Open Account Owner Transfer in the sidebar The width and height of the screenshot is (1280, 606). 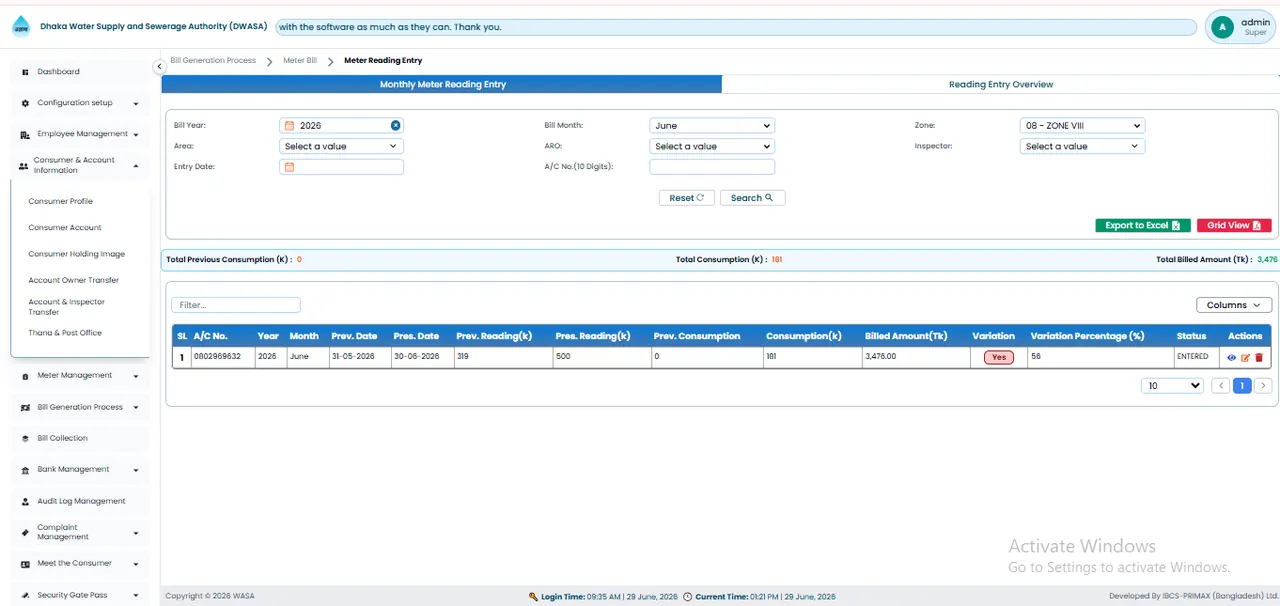(x=74, y=280)
